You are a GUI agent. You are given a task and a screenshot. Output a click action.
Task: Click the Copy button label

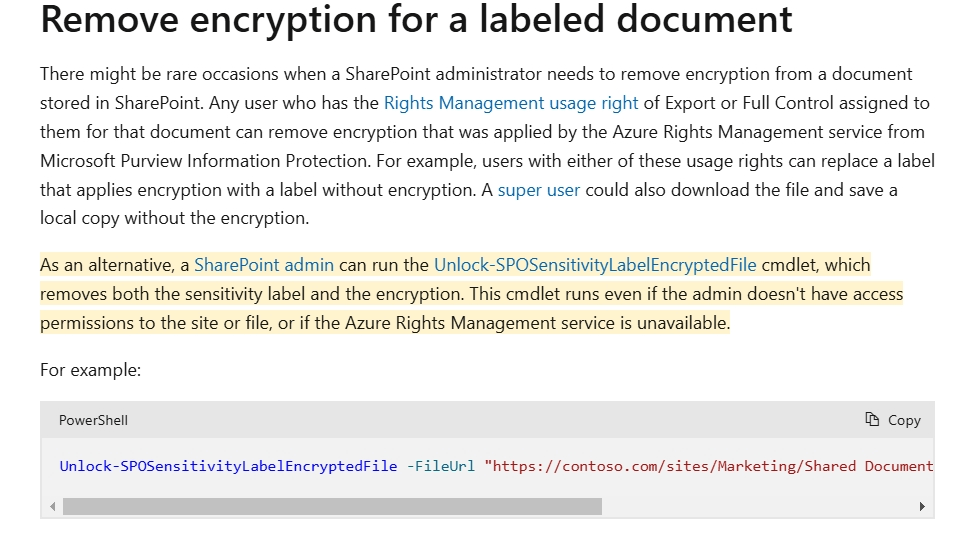[x=904, y=421]
